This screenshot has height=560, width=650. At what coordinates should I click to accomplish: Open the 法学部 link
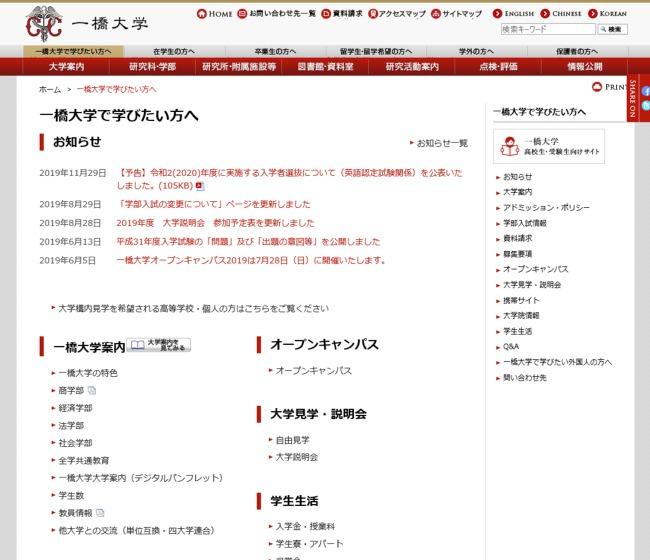pos(71,425)
